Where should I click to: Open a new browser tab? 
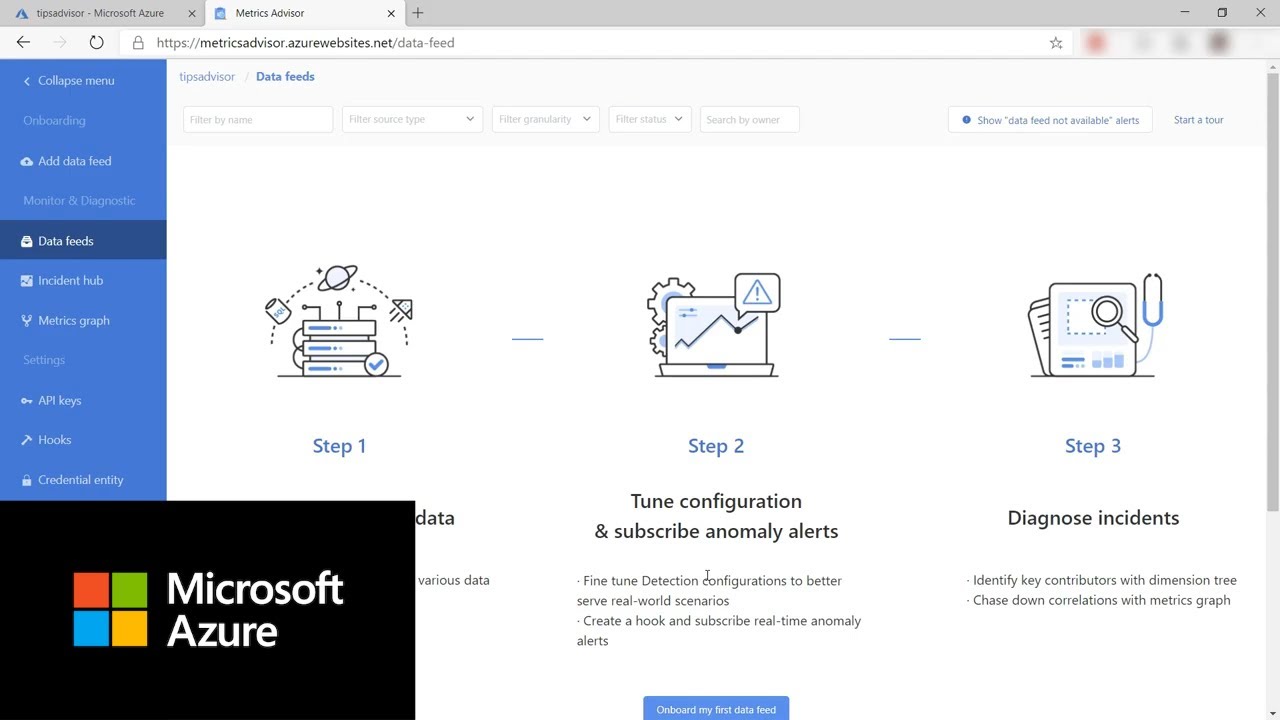(418, 13)
